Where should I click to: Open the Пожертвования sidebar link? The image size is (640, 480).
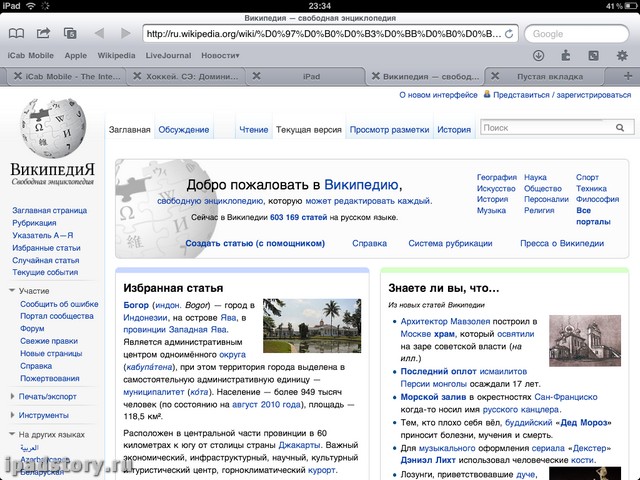(x=50, y=378)
